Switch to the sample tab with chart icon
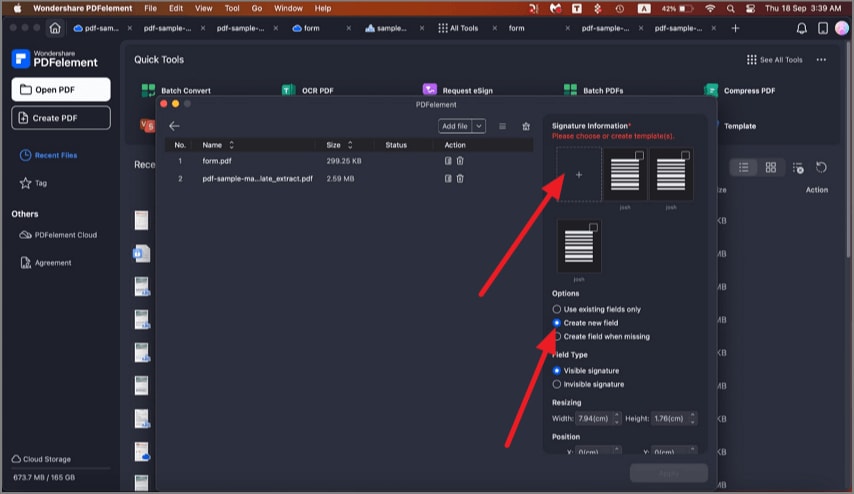Viewport: 854px width, 494px height. tap(386, 28)
